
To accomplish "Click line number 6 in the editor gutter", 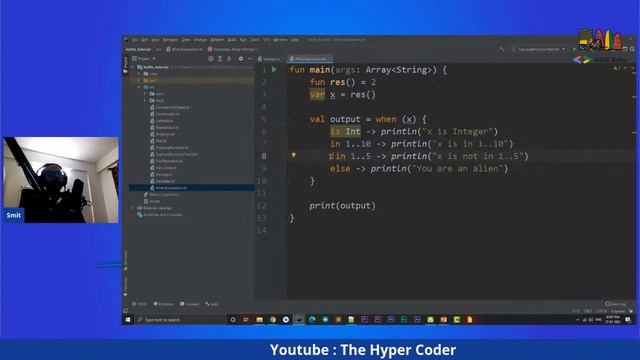I will tap(264, 131).
